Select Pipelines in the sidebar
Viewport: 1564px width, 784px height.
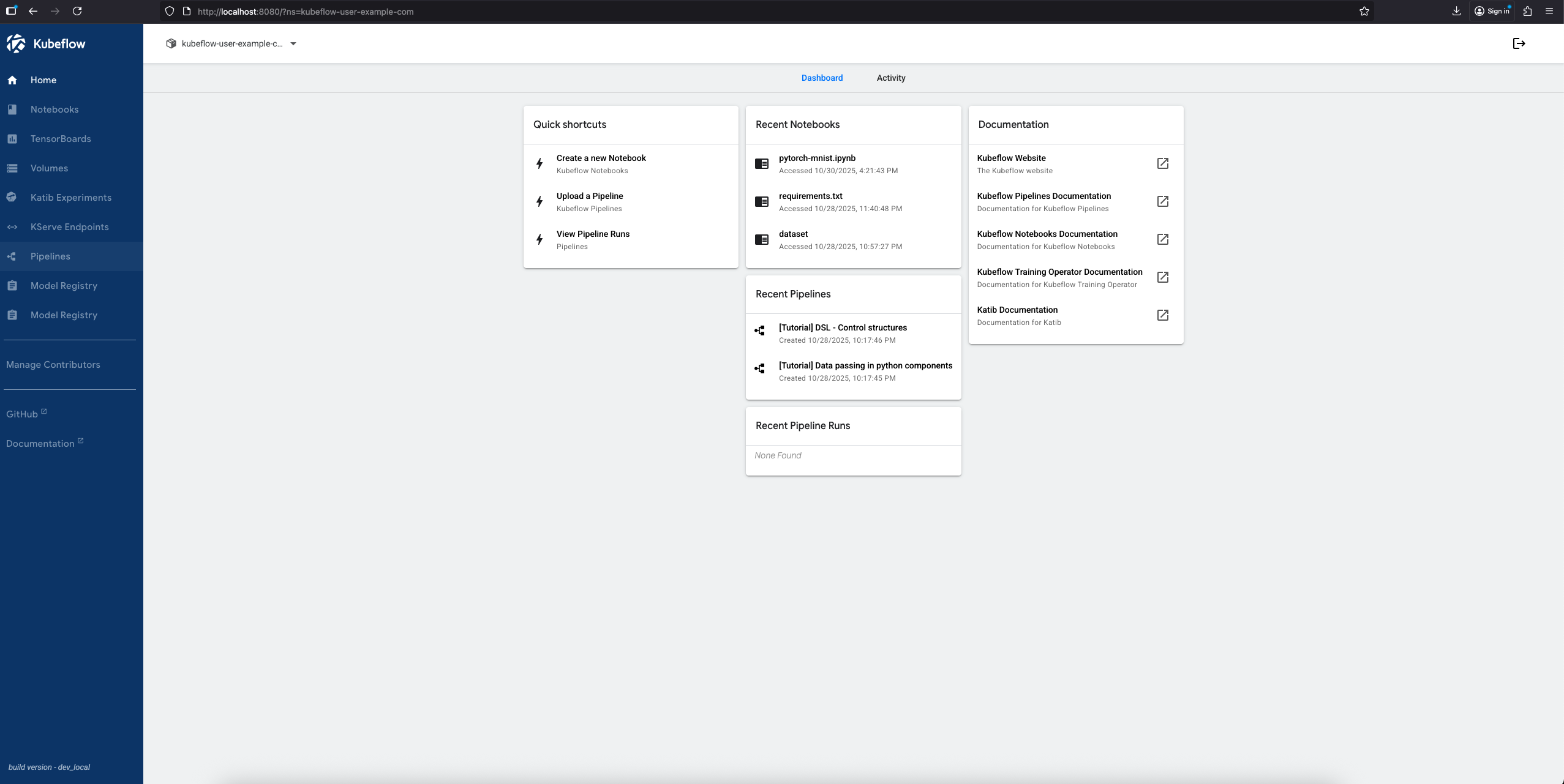tap(50, 256)
